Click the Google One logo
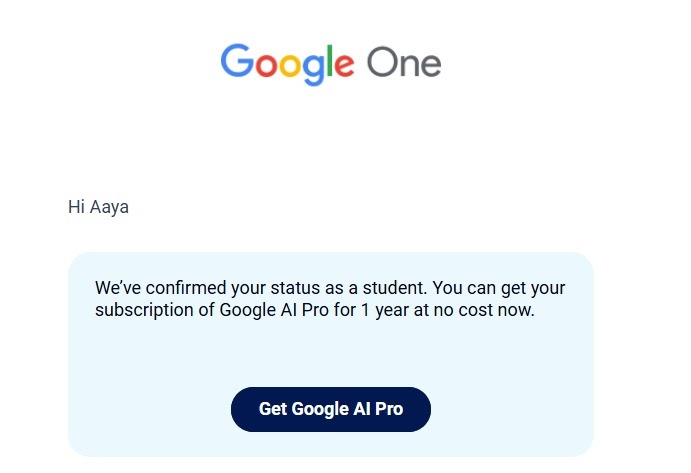This screenshot has width=691, height=473. [331, 64]
